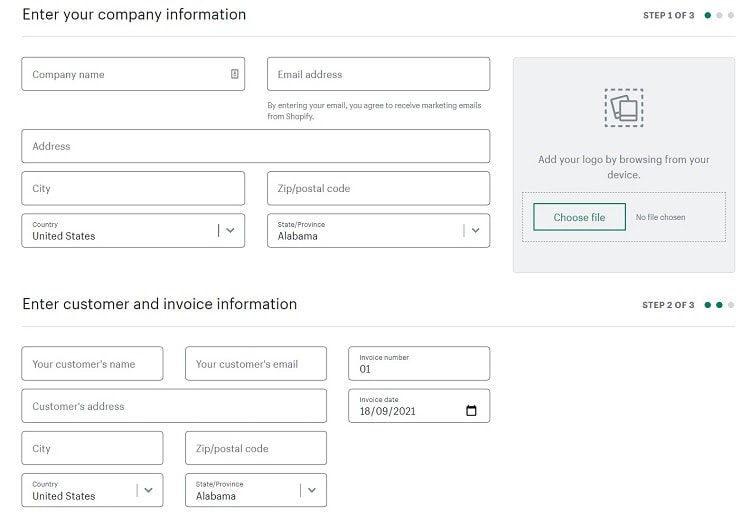Click the Invoice date value 18/09/2021
The image size is (750, 516).
(x=387, y=411)
